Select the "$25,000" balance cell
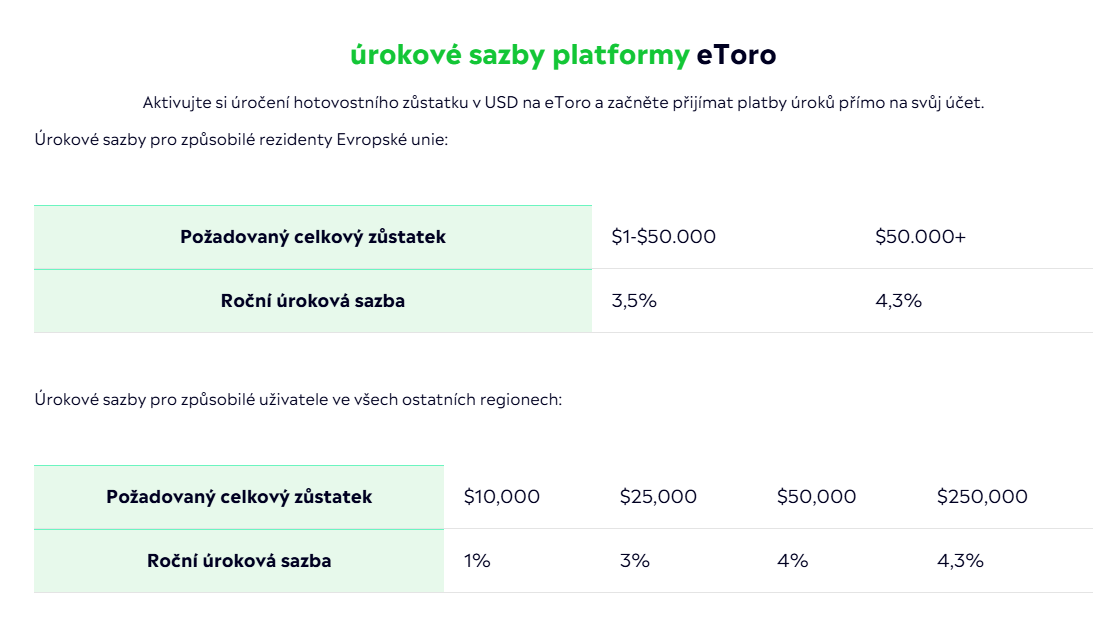Screen dimensions: 1107x625 coord(658,497)
